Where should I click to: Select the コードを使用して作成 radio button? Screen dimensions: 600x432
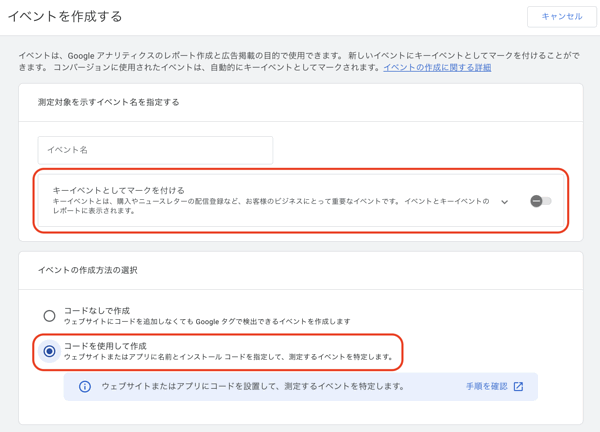tap(49, 351)
